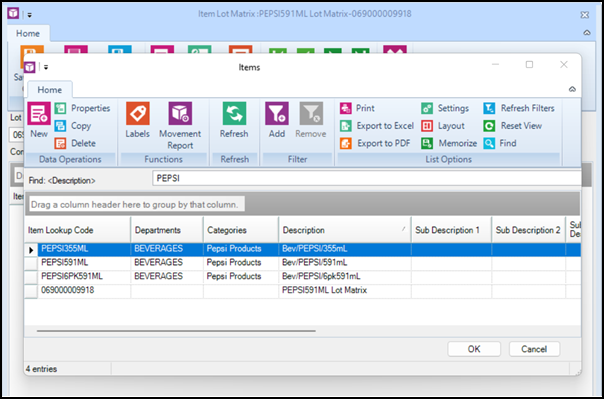Click the horizontal scrollbar in items grid
This screenshot has height=399, width=604.
176,330
